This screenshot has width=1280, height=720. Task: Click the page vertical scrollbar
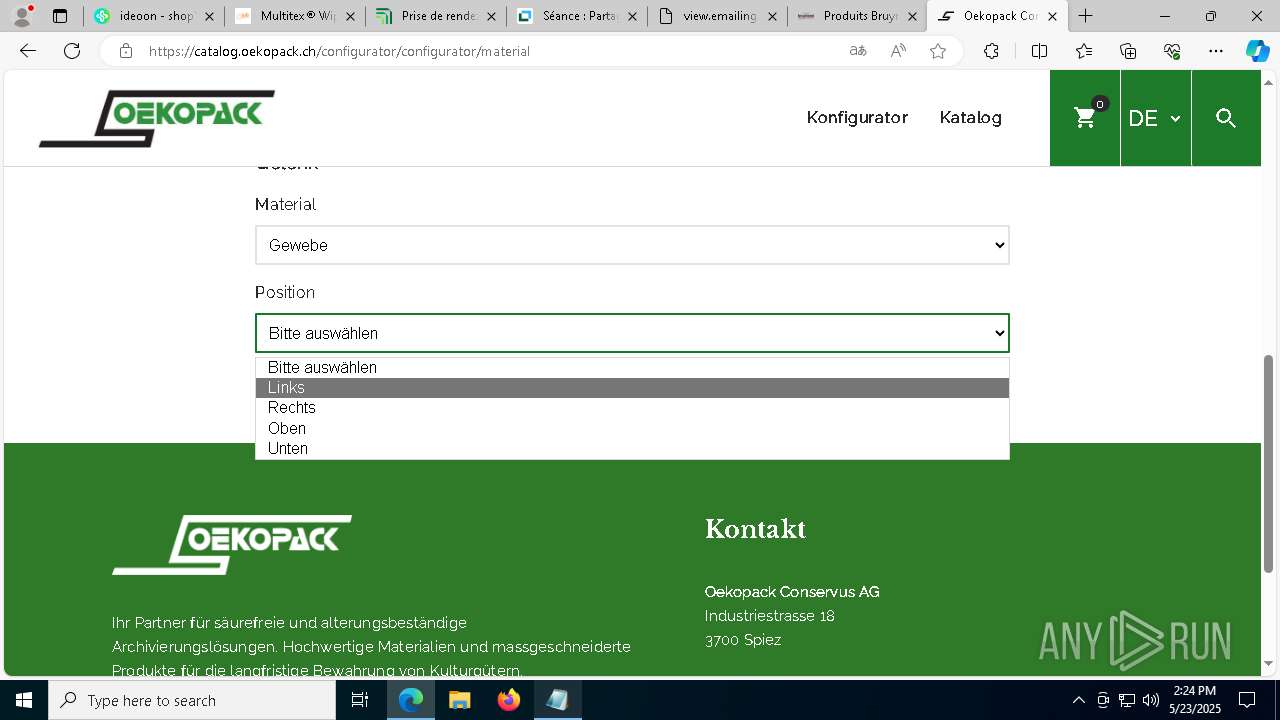(x=1269, y=463)
